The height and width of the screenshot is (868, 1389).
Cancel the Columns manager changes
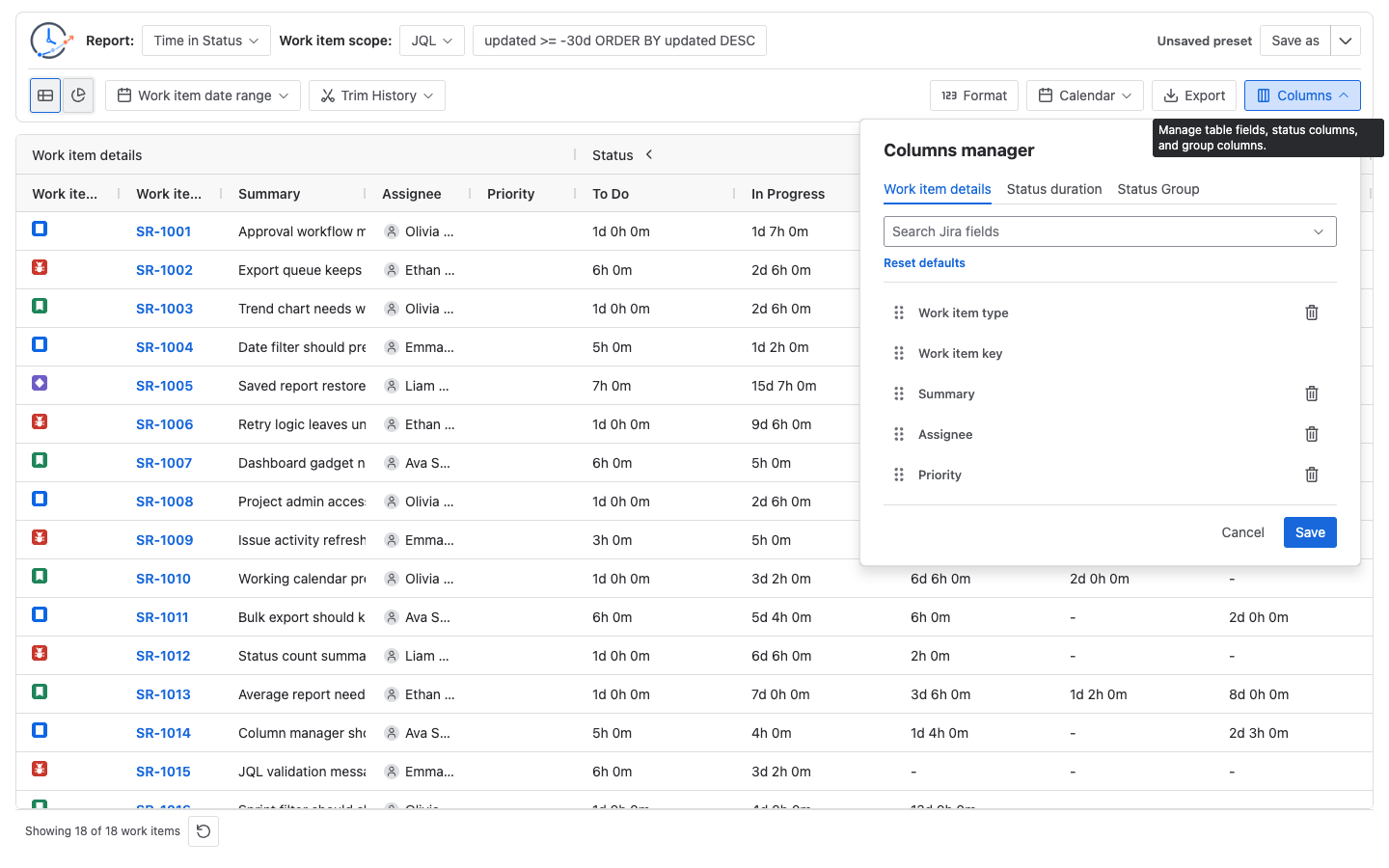point(1242,532)
